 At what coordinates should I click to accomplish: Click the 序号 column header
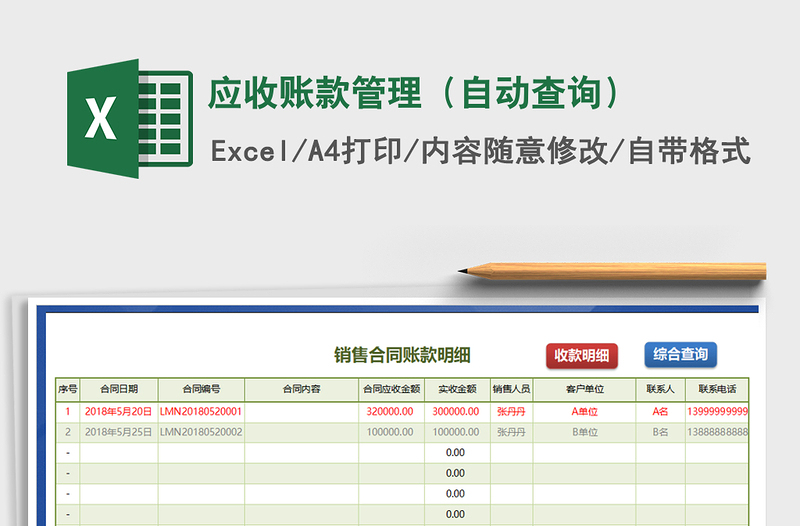[x=68, y=389]
